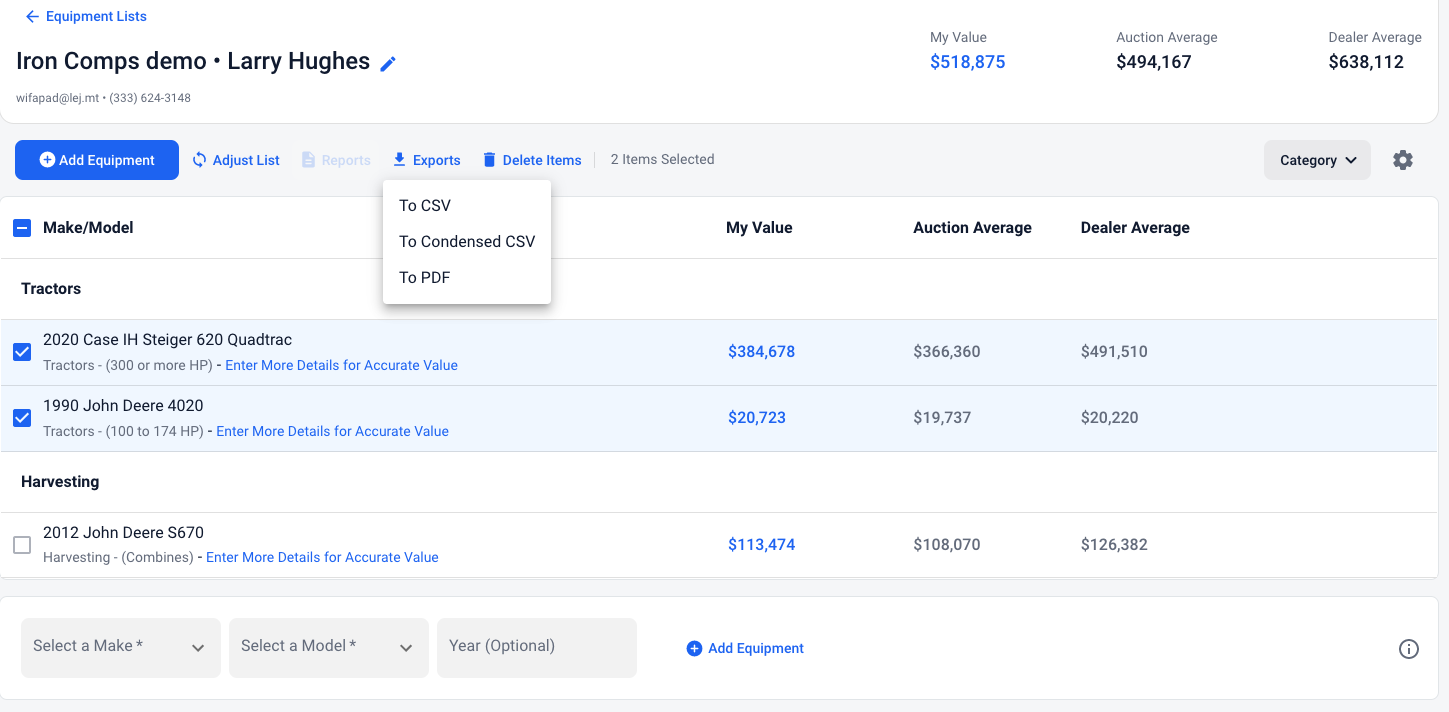Viewport: 1449px width, 712px height.
Task: Expand the Select a Model dropdown
Action: pyautogui.click(x=328, y=647)
